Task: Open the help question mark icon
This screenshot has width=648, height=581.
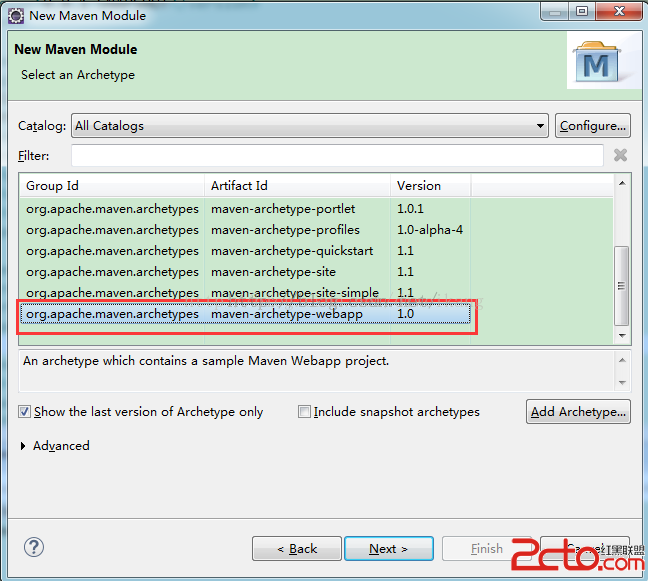Action: pos(34,548)
